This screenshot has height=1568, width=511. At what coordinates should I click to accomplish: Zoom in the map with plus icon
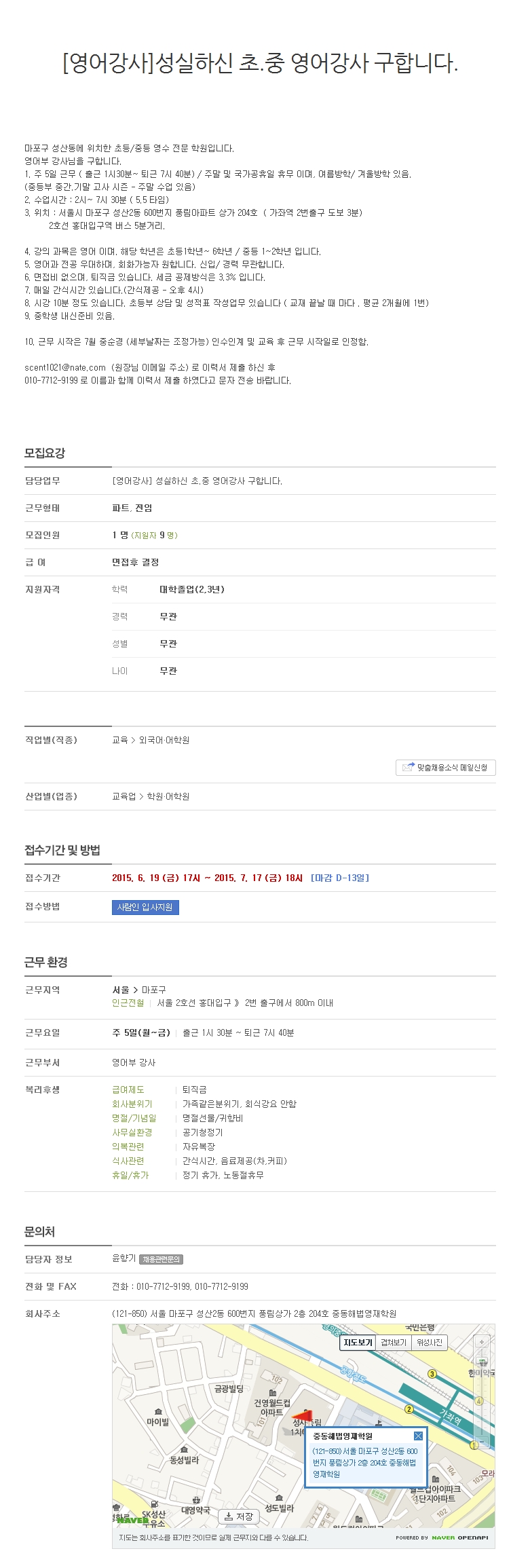click(482, 1342)
